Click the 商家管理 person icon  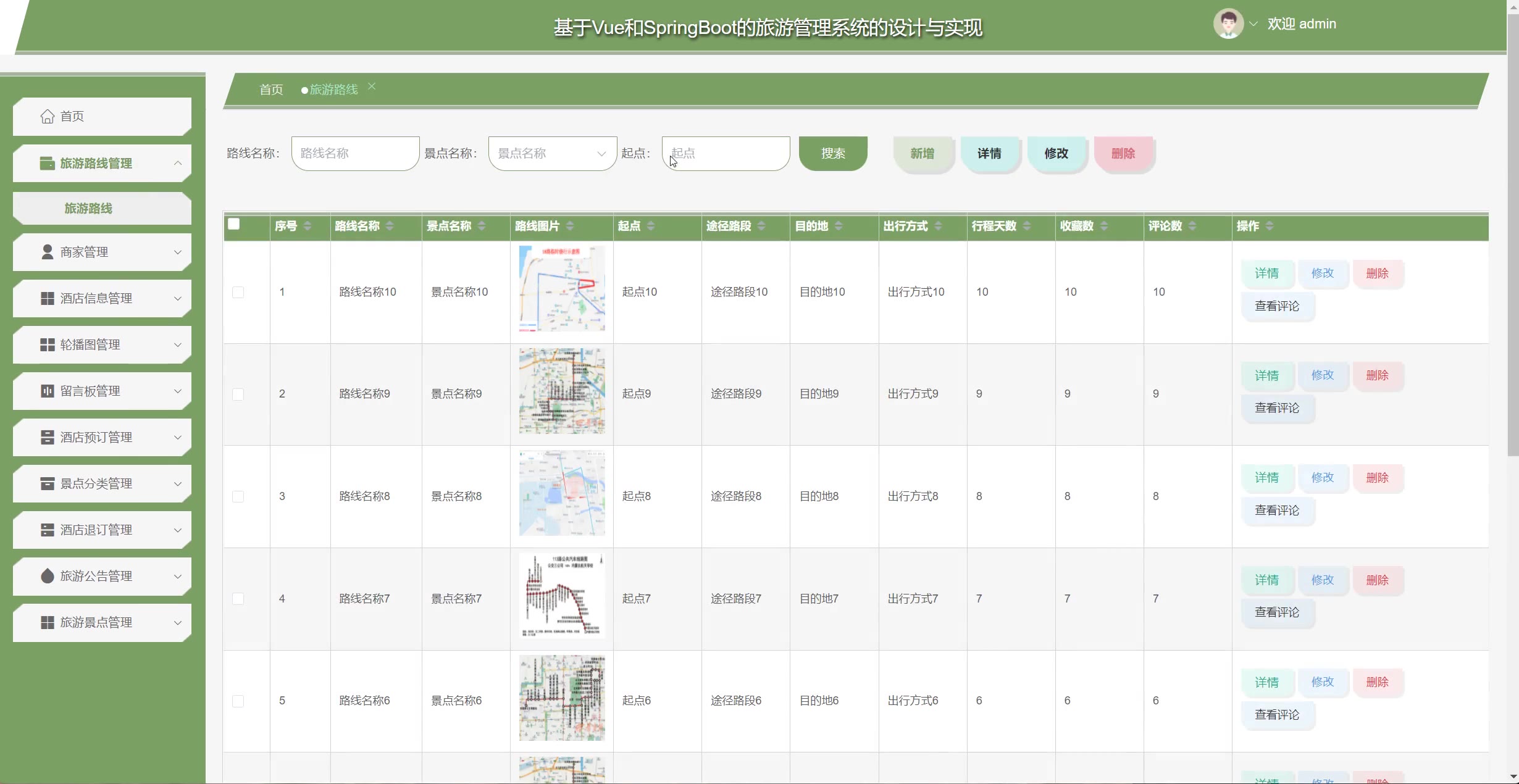[47, 252]
